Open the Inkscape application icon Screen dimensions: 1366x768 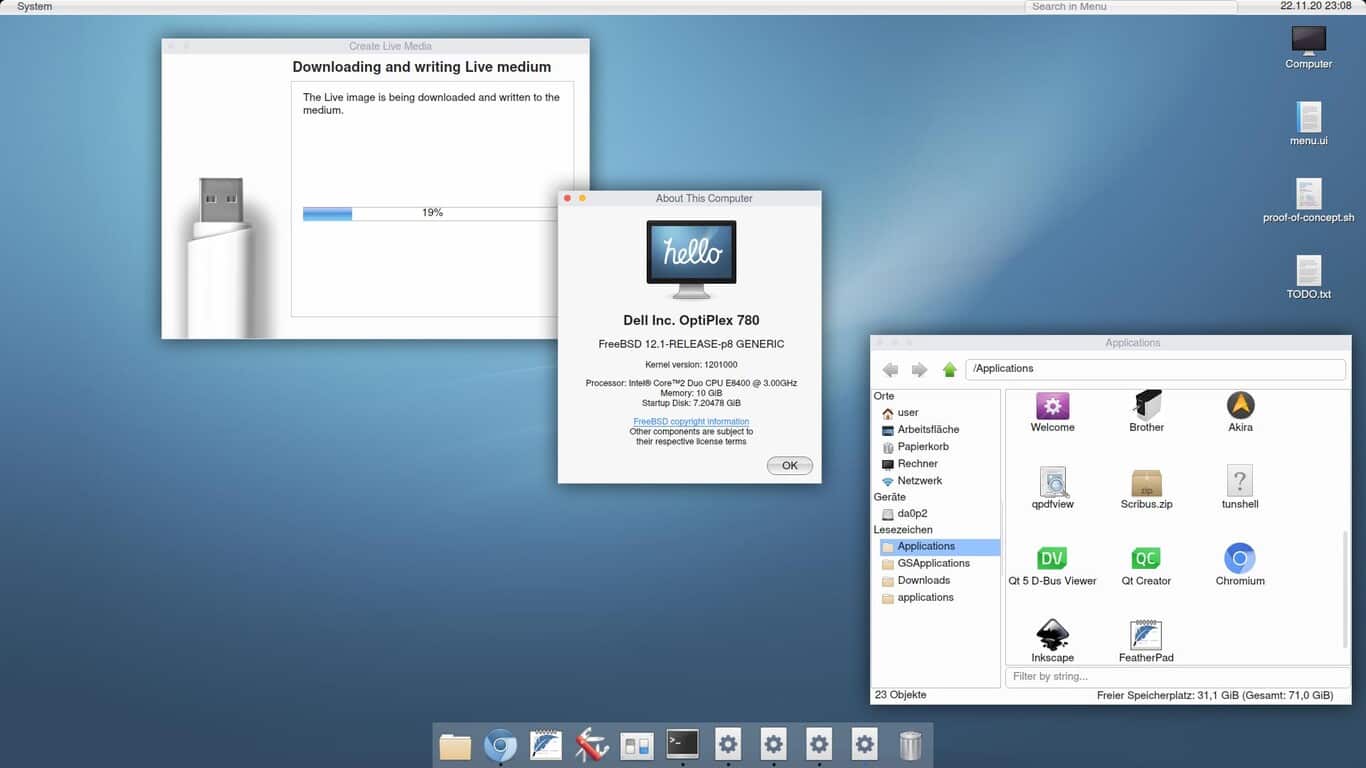[x=1052, y=636]
